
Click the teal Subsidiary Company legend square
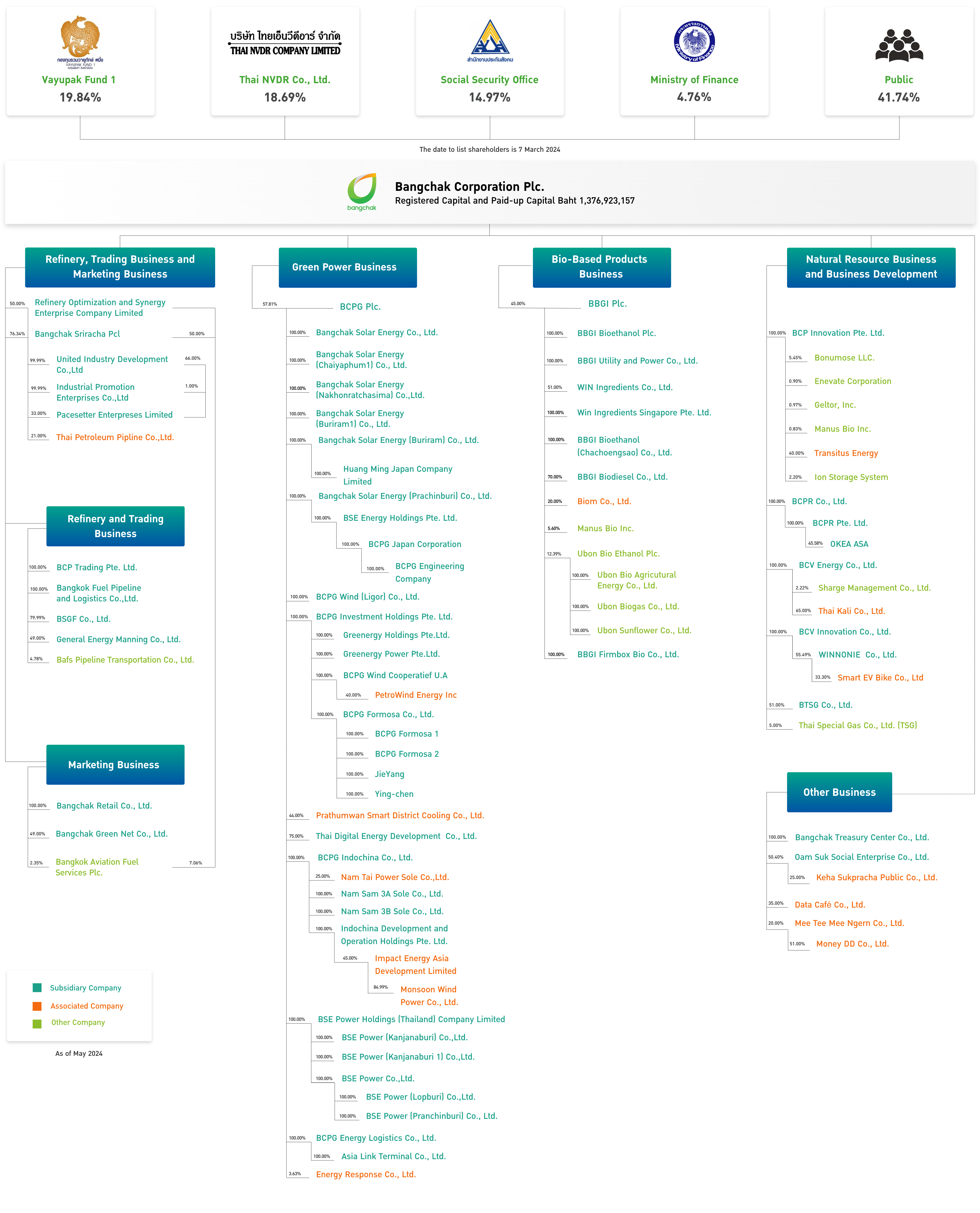[x=37, y=987]
